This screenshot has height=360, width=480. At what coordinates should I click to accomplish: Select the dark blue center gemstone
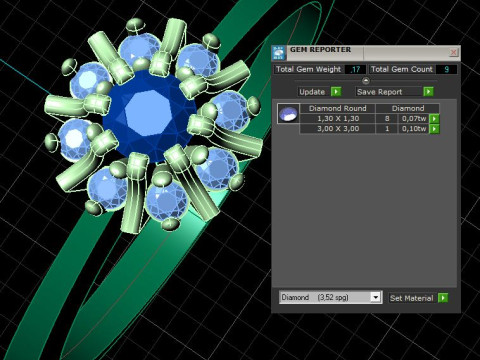coord(148,115)
